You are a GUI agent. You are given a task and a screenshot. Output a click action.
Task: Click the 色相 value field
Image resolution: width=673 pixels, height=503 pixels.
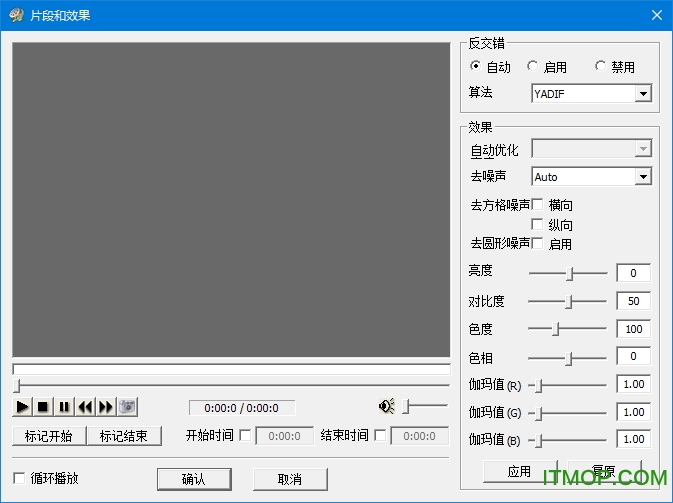(x=634, y=356)
